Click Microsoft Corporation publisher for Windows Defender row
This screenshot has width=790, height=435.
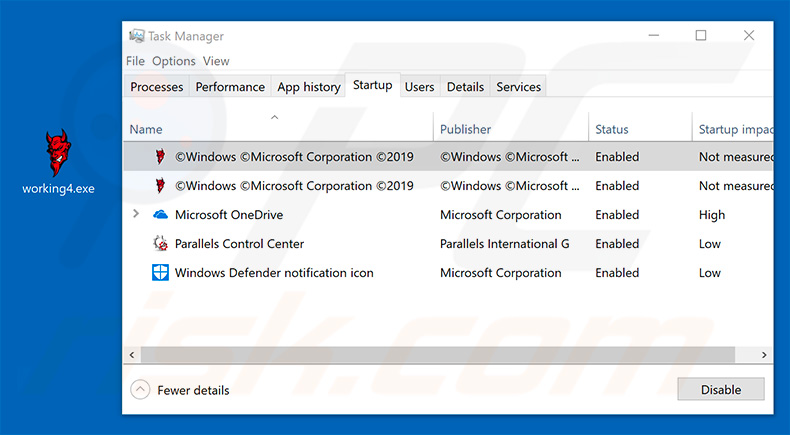(500, 273)
